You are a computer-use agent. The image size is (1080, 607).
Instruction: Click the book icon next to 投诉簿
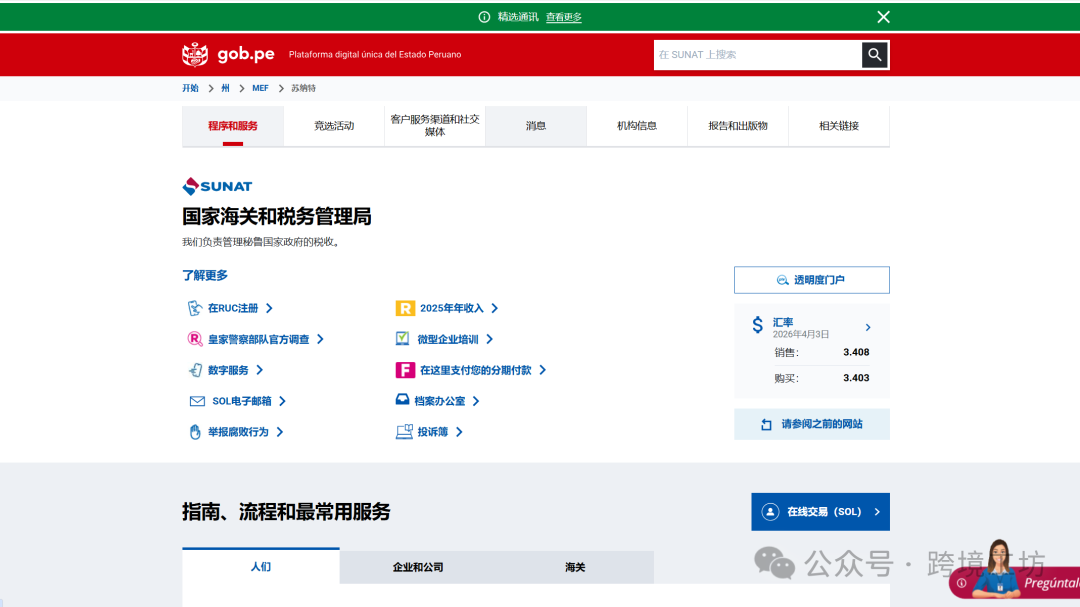click(x=403, y=431)
